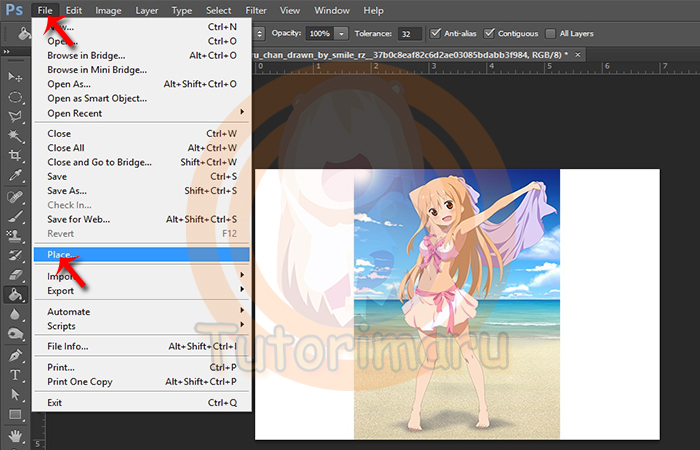Choose Close and Go to Bridge...
700x450 pixels.
[x=142, y=162]
